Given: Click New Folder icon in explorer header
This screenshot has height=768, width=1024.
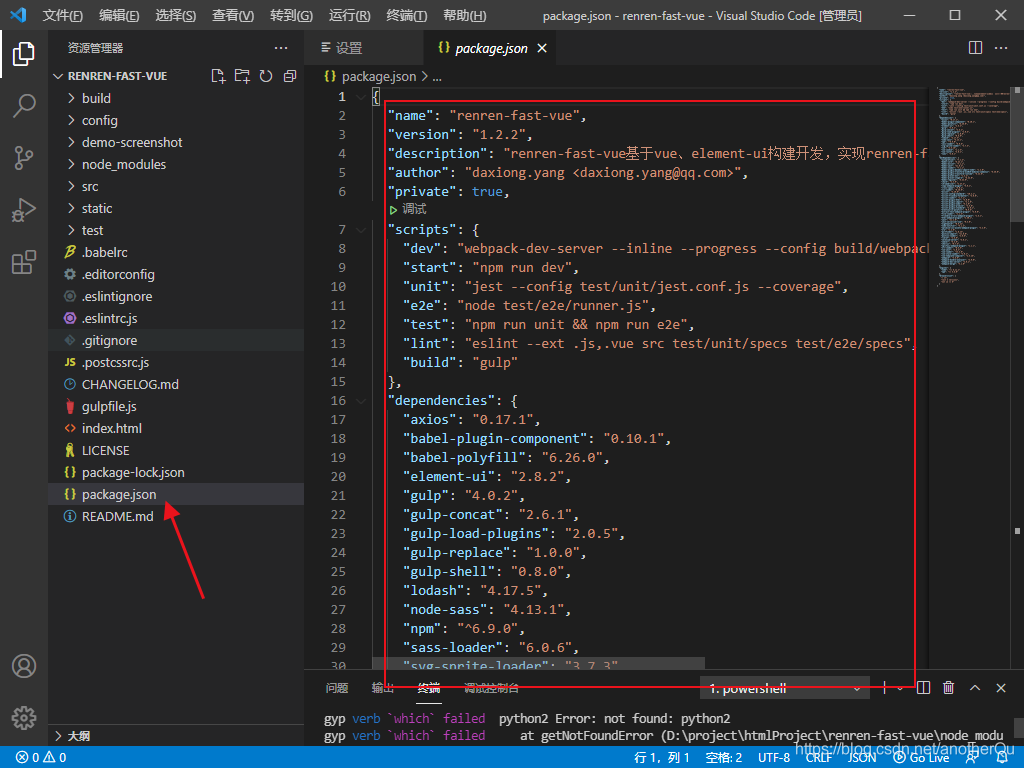Looking at the screenshot, I should coord(242,76).
